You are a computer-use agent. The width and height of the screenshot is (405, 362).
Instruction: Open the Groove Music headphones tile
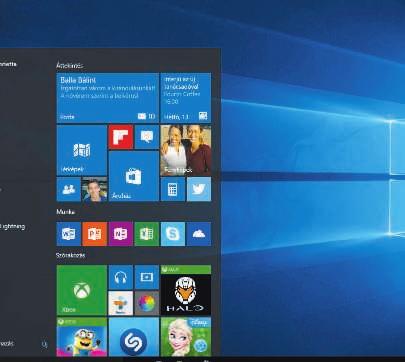click(121, 277)
